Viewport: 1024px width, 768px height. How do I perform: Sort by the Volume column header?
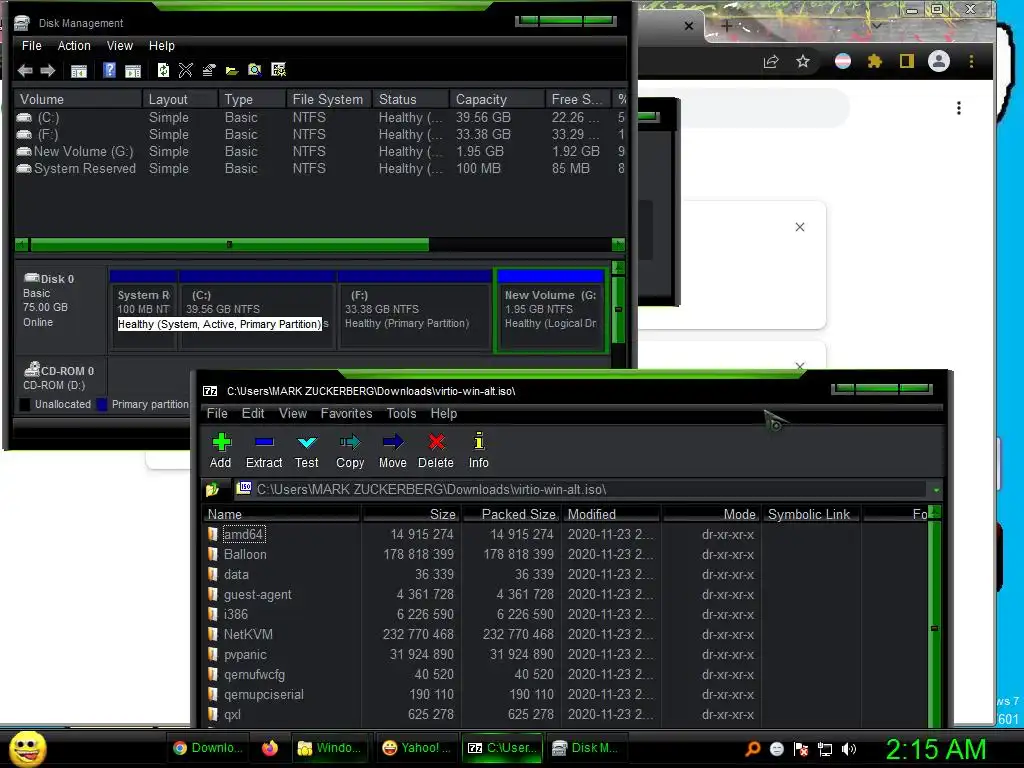click(78, 99)
